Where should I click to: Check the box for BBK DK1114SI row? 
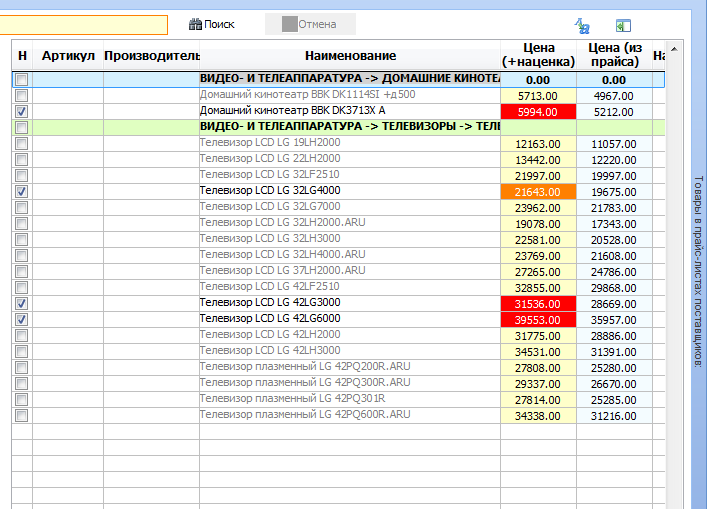(x=21, y=96)
